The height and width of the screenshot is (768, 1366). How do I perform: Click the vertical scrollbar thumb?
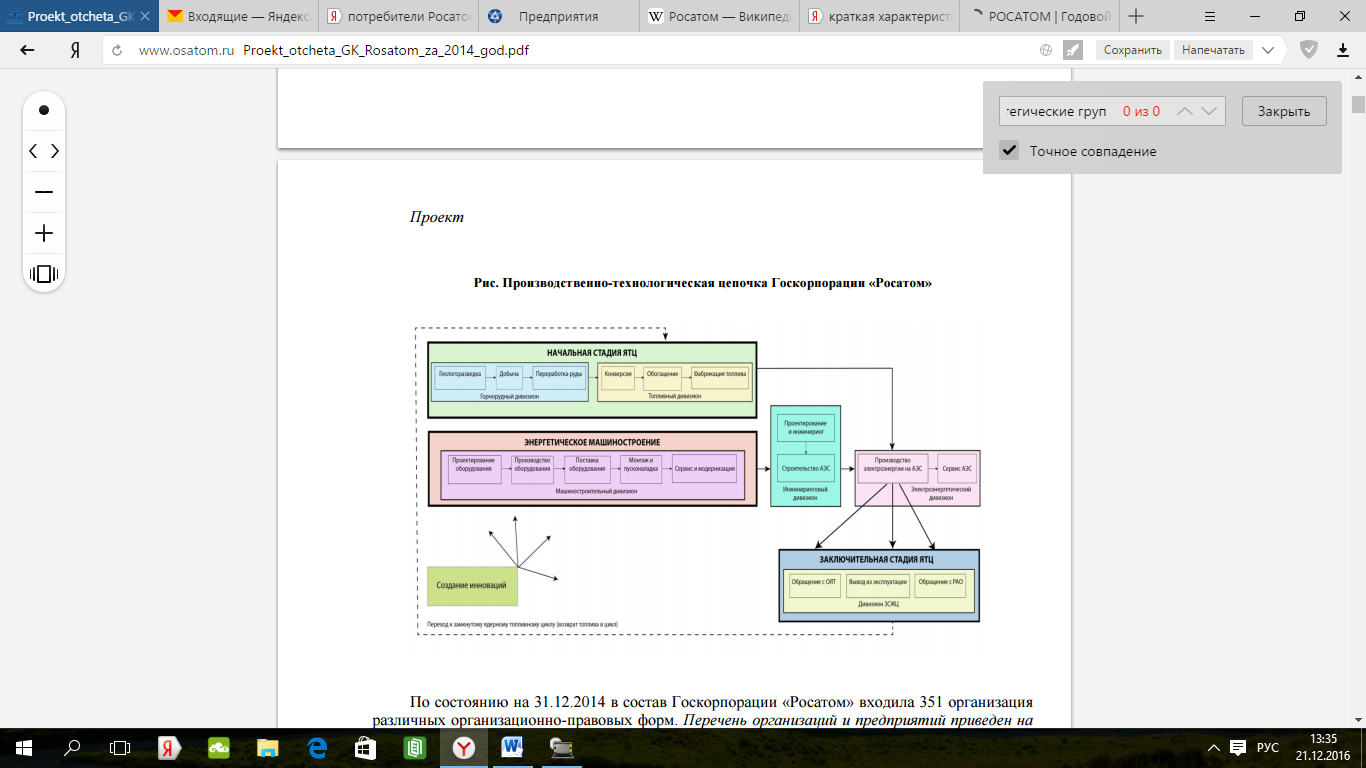pyautogui.click(x=1358, y=105)
